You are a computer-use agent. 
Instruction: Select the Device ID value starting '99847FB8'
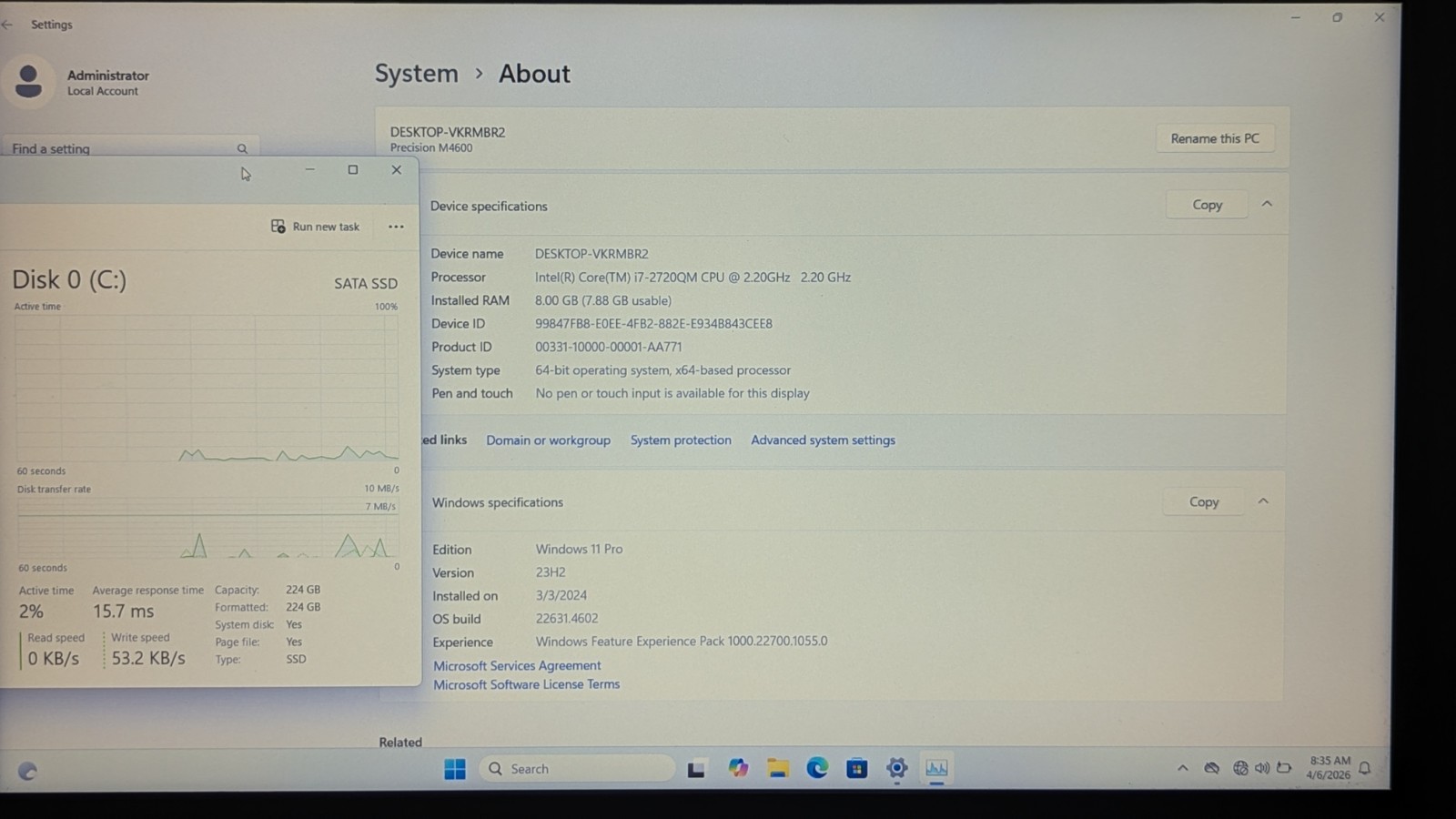653,324
